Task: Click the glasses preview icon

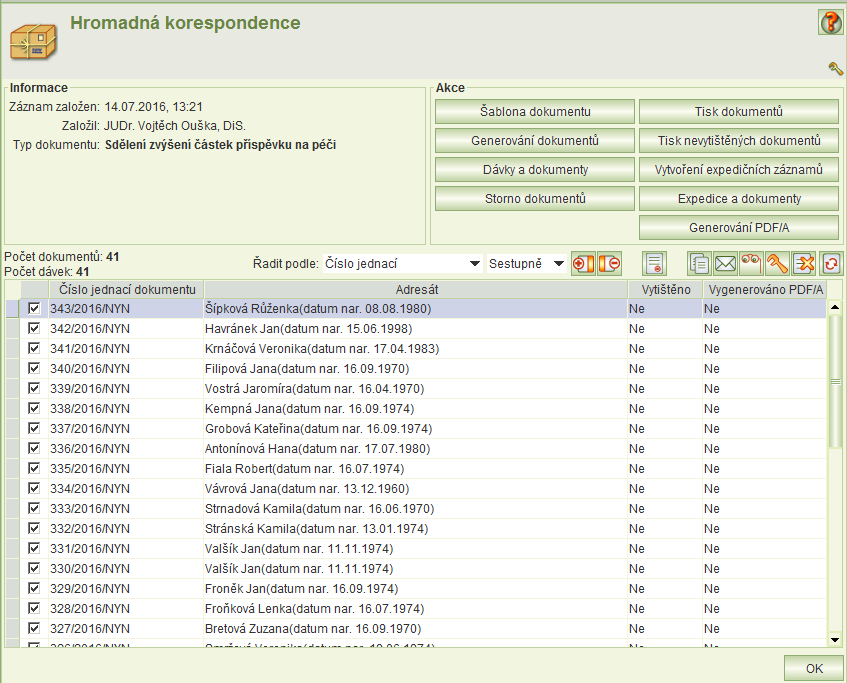Action: point(752,263)
